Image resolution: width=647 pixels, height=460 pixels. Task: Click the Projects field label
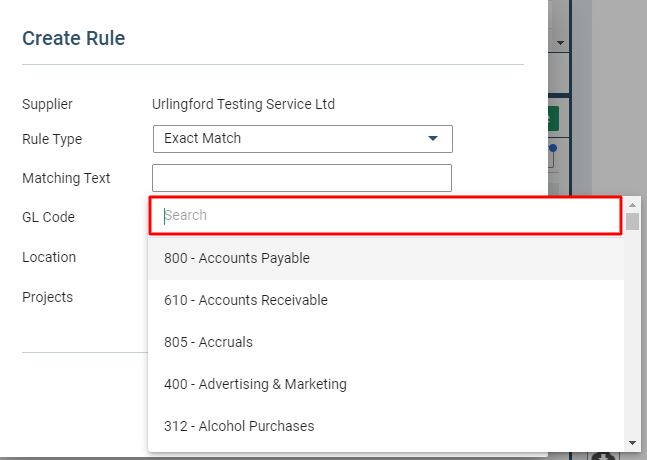47,297
